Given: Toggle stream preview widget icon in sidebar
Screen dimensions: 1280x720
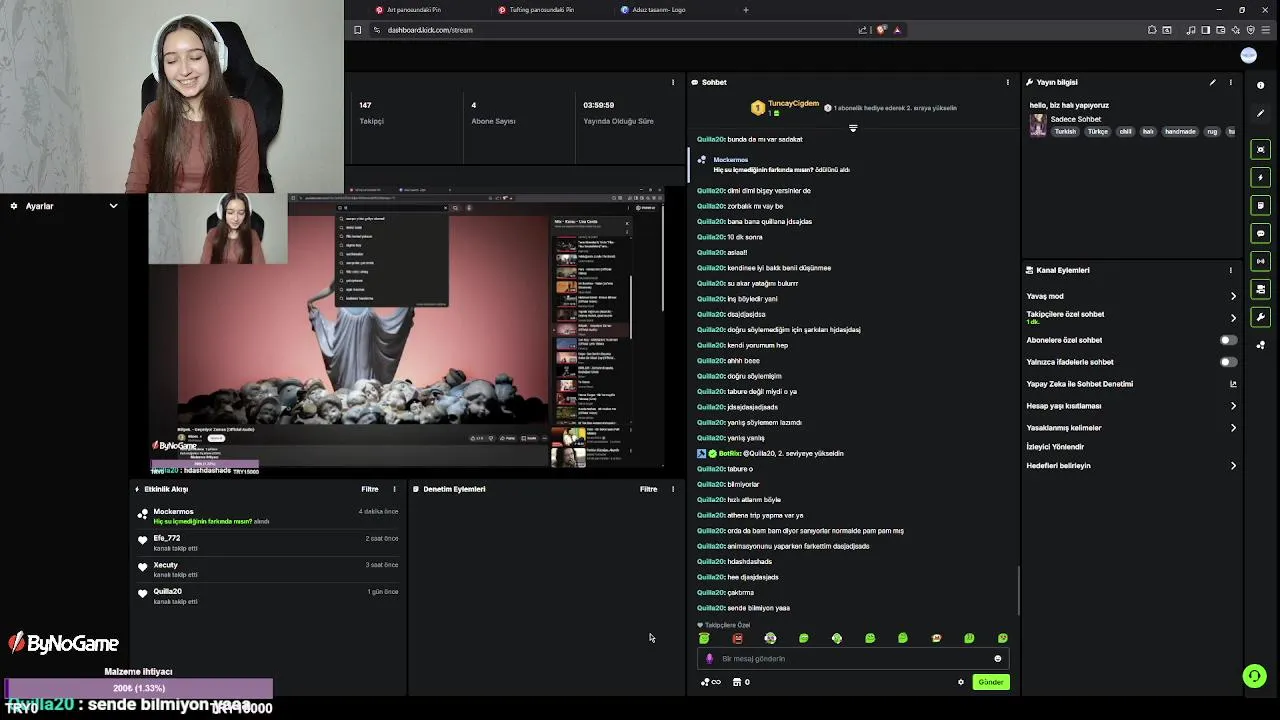Looking at the screenshot, I should click(1260, 149).
